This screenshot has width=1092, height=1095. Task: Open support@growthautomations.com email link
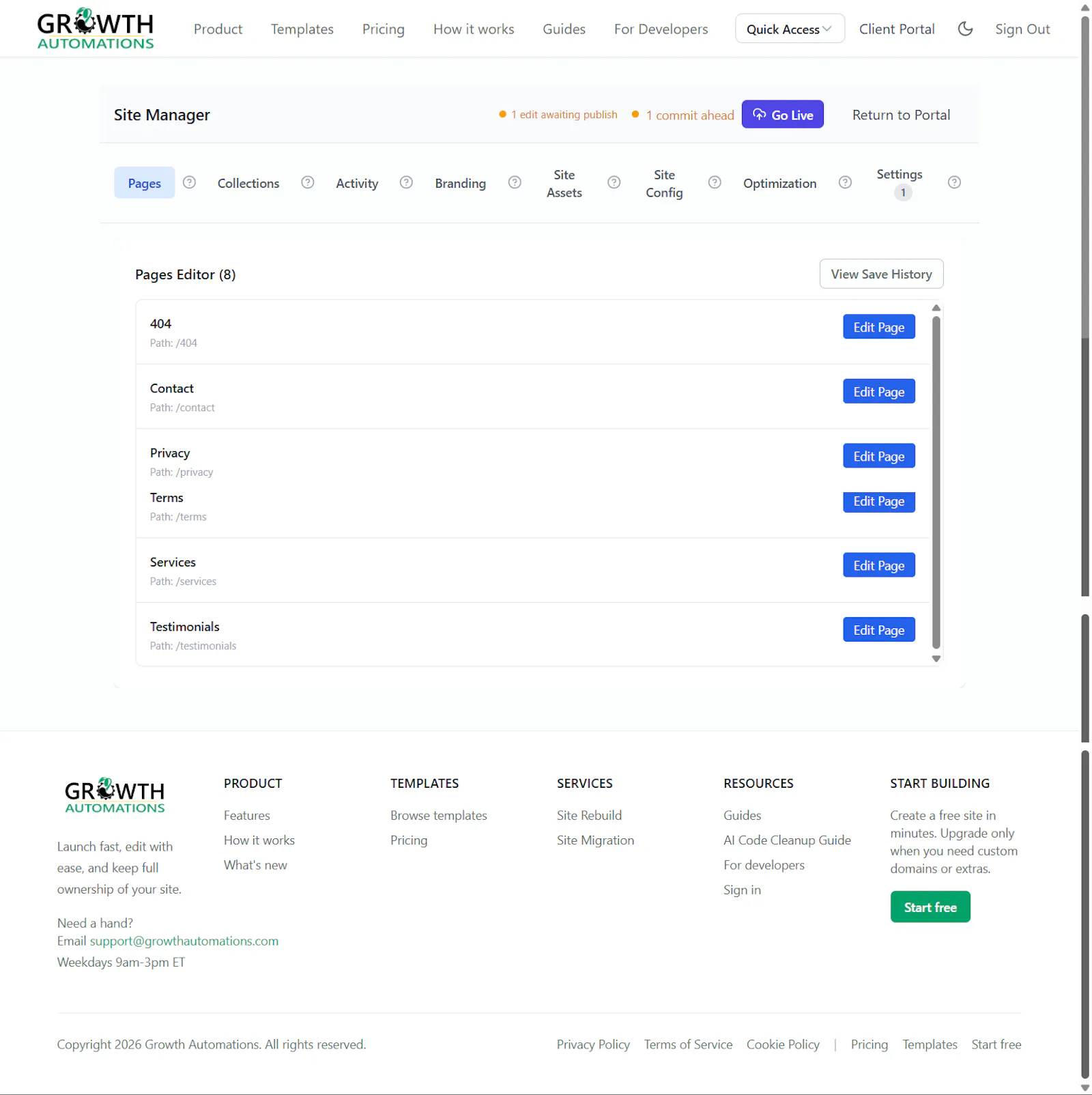[x=184, y=941]
